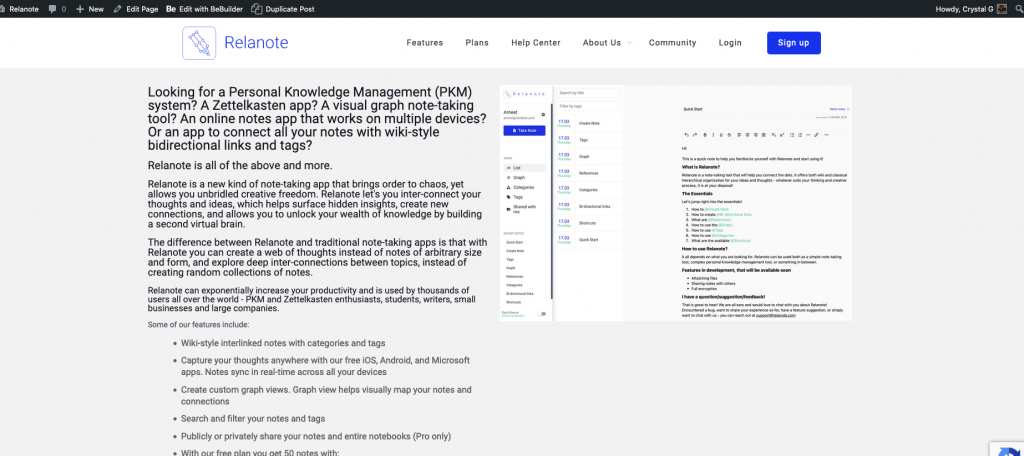The image size is (1024, 456).
Task: Click the New content plus item
Action: pos(90,9)
